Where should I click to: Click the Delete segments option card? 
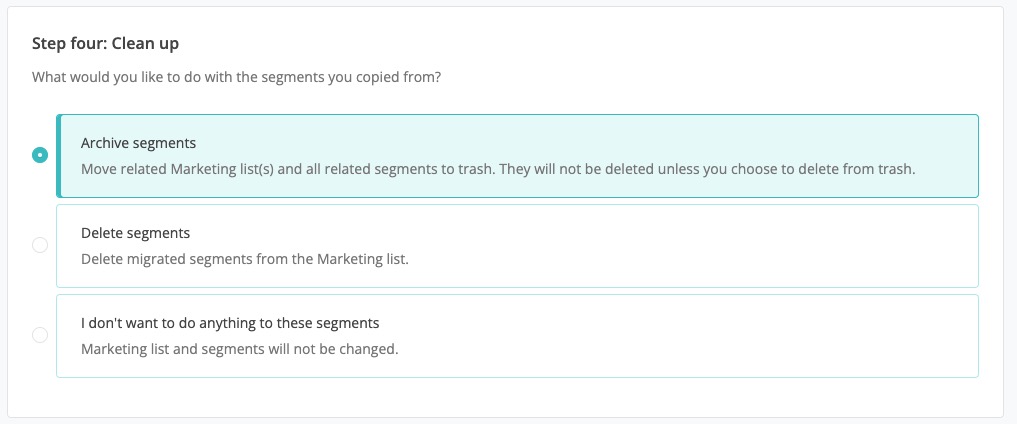tap(518, 246)
